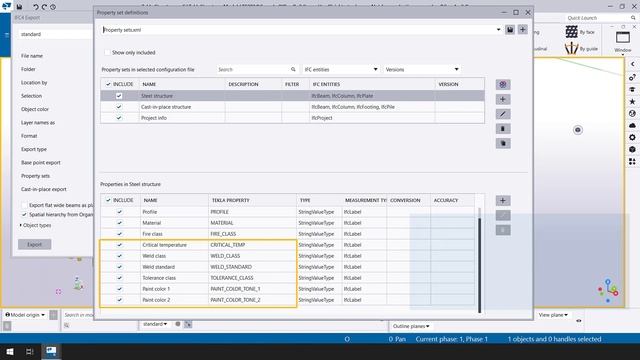Open the Model origin dropdown
This screenshot has width=640, height=360.
coord(25,315)
